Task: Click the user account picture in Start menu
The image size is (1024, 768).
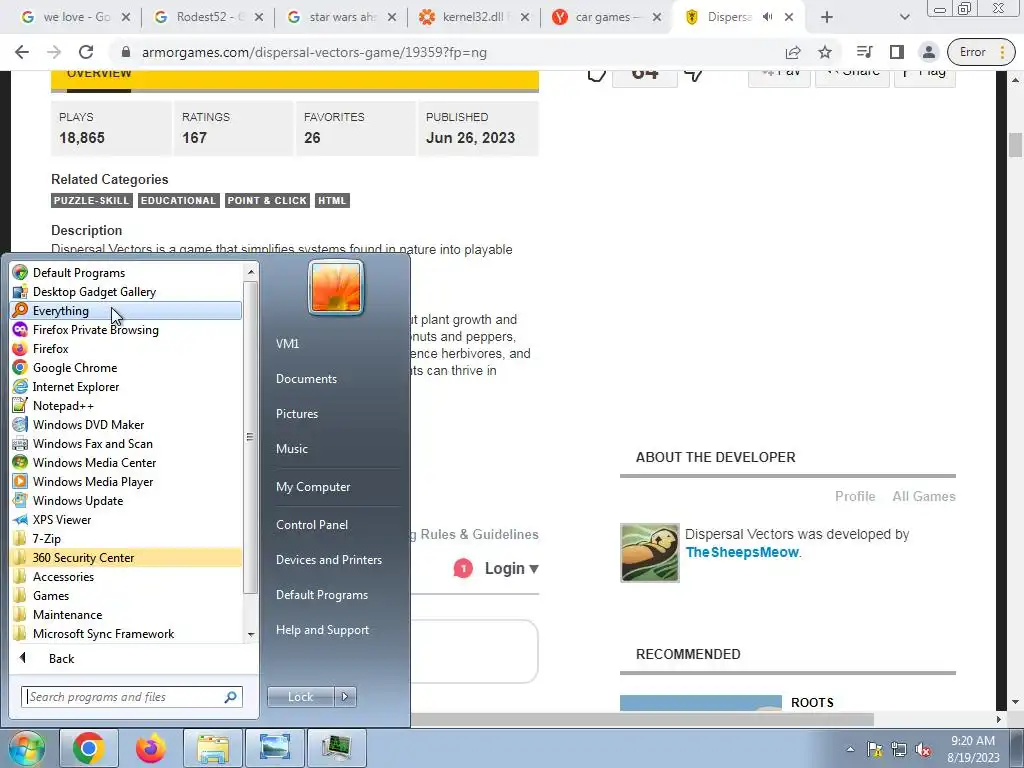Action: pyautogui.click(x=336, y=288)
